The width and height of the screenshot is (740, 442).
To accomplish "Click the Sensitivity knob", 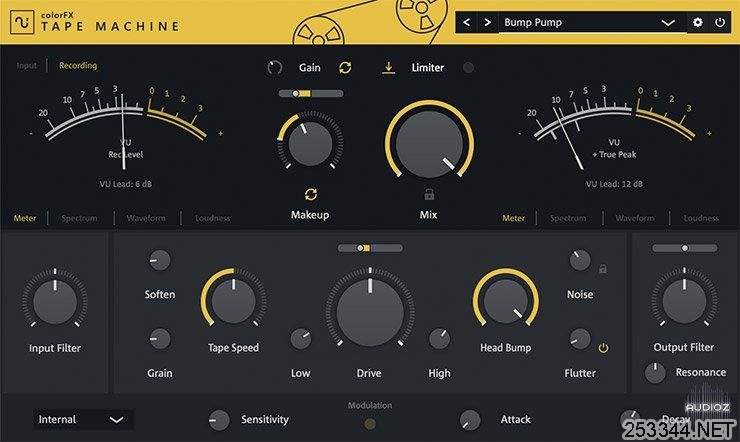I will (x=219, y=420).
